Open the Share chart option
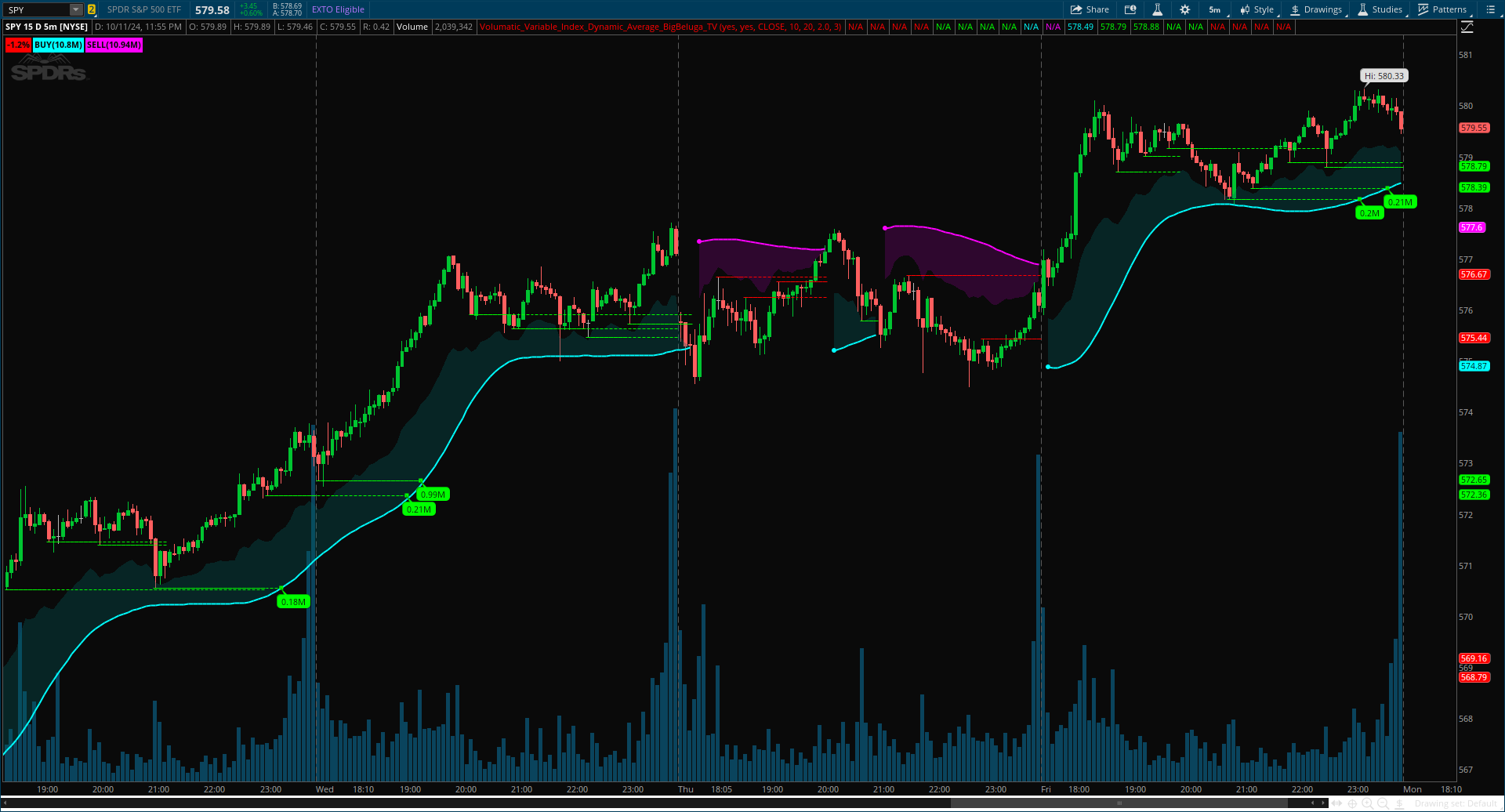The width and height of the screenshot is (1505, 812). point(1090,9)
